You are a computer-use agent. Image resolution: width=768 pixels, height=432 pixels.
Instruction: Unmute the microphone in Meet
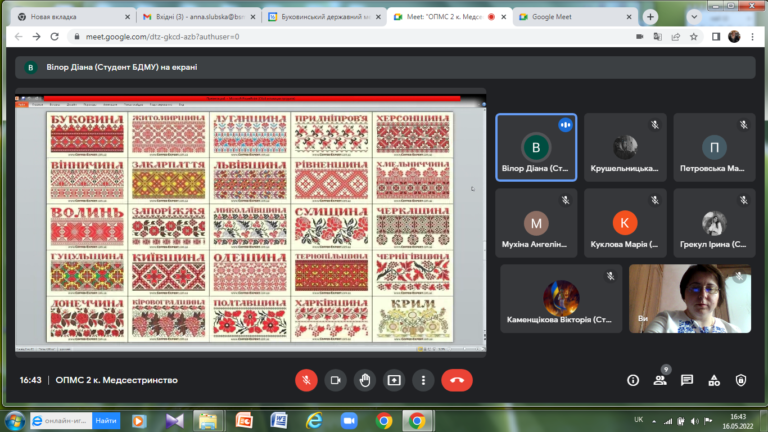pos(307,380)
